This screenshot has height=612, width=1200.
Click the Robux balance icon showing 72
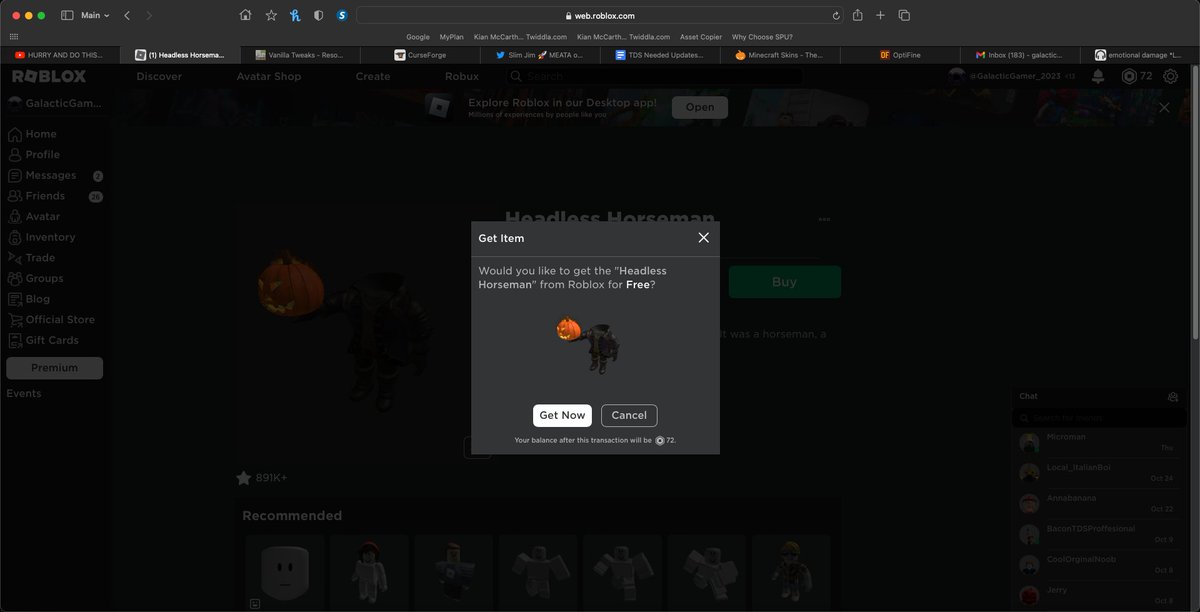(x=1129, y=76)
